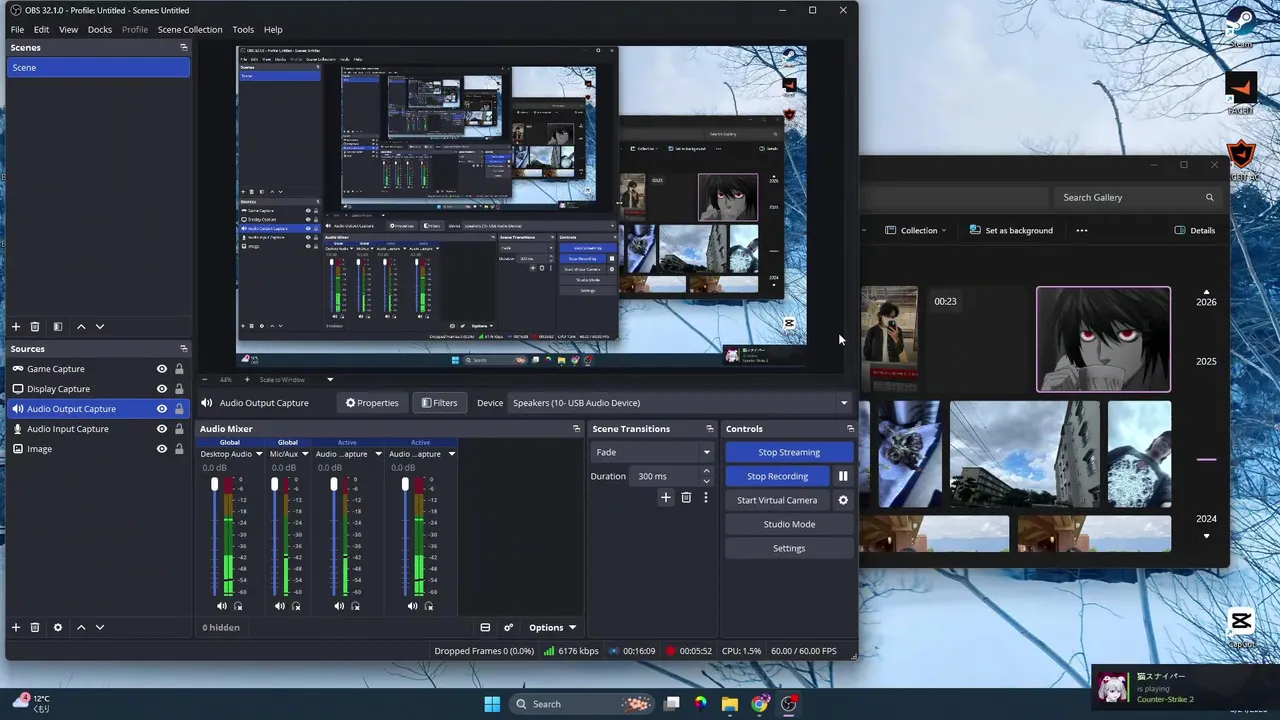Viewport: 1280px width, 720px height.
Task: Hide Audio Output Capture eye icon
Action: [x=162, y=409]
